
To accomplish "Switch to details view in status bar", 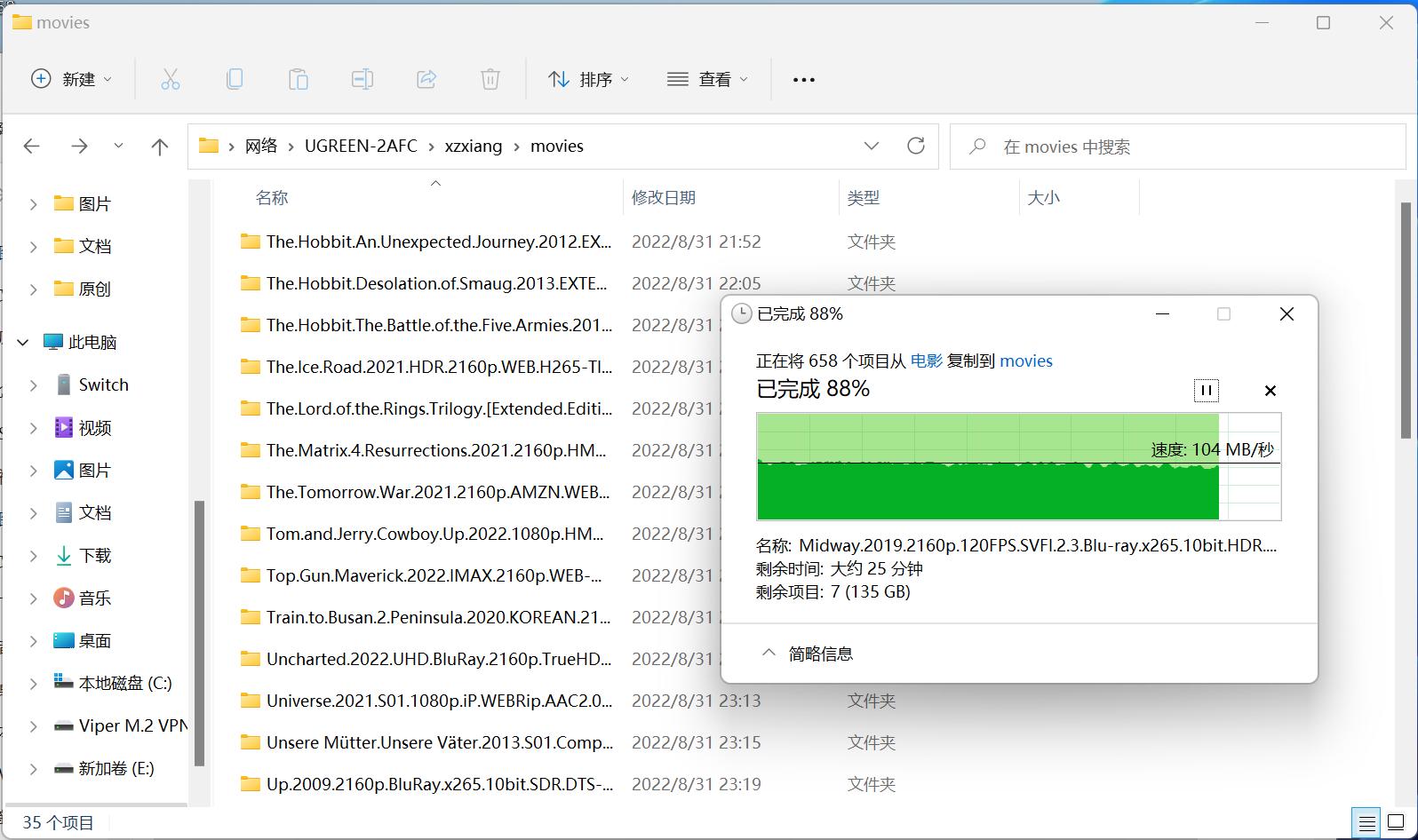I will coord(1367,822).
